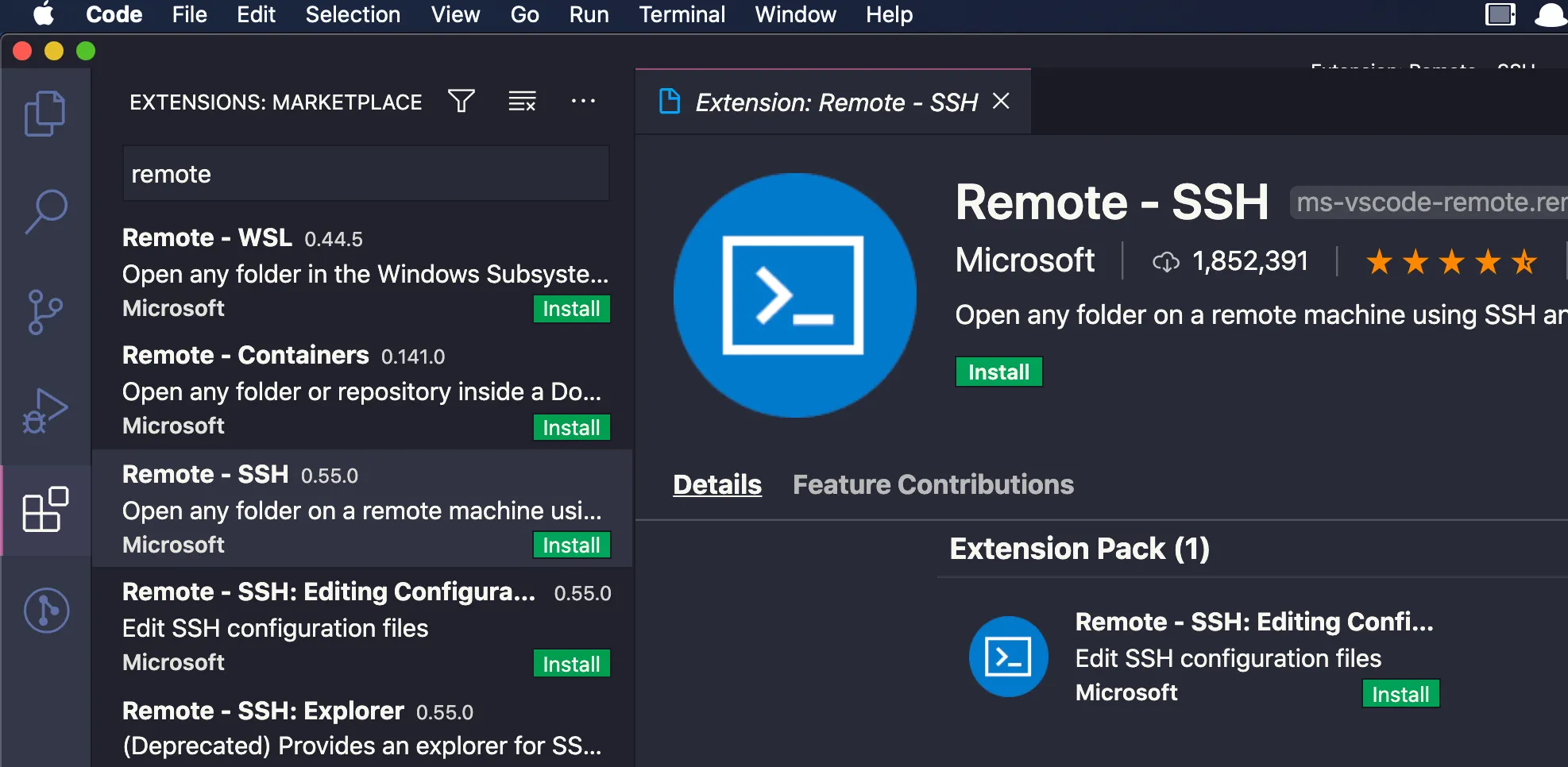1568x767 pixels.
Task: Click the star rating of Remote - SSH
Action: pyautogui.click(x=1451, y=261)
